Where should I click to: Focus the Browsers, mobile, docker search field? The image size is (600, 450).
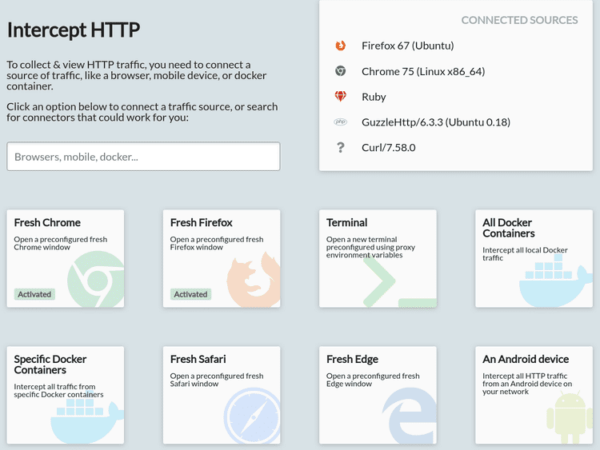143,157
